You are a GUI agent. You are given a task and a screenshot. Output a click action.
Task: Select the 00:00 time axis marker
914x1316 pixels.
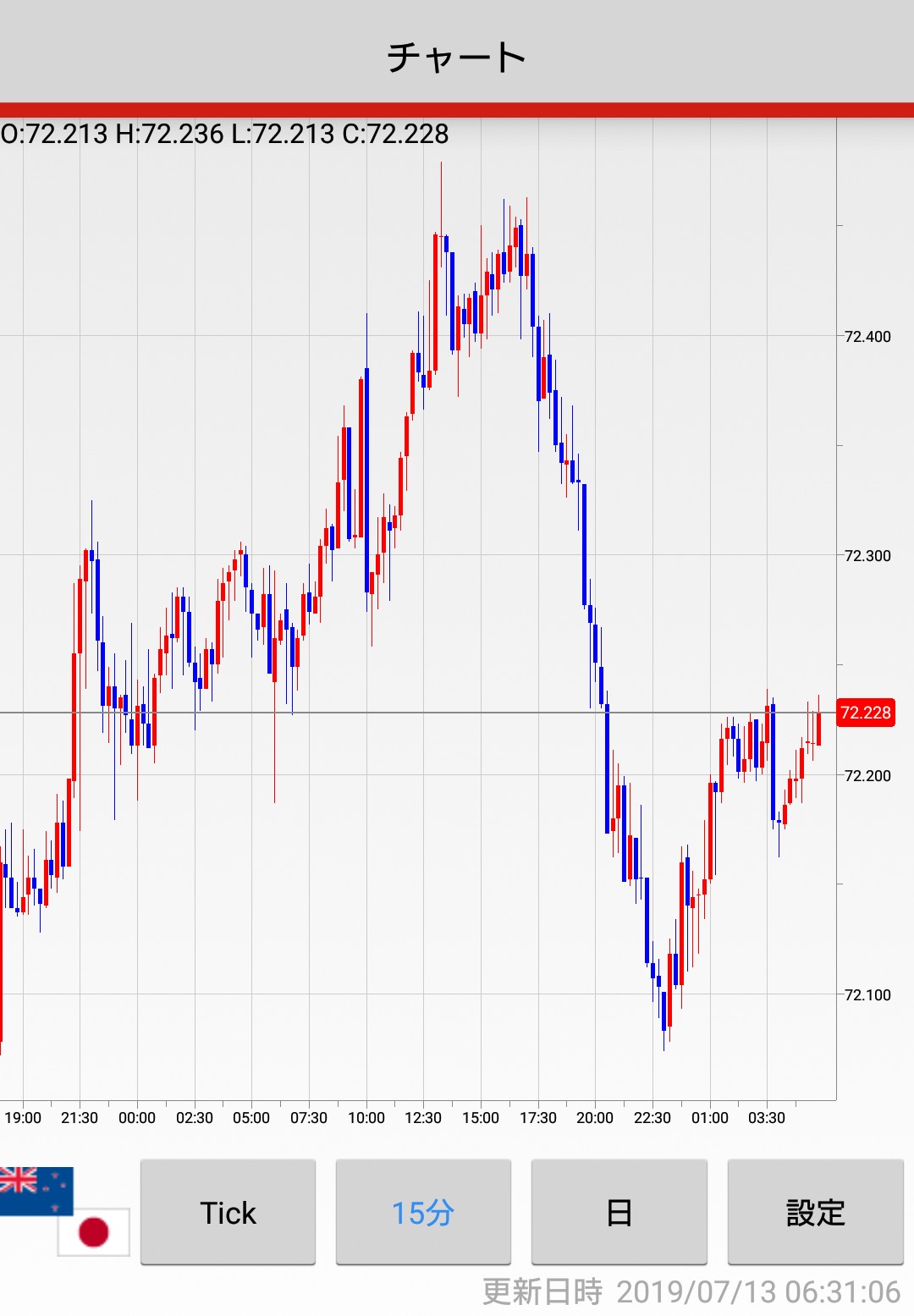137,1118
